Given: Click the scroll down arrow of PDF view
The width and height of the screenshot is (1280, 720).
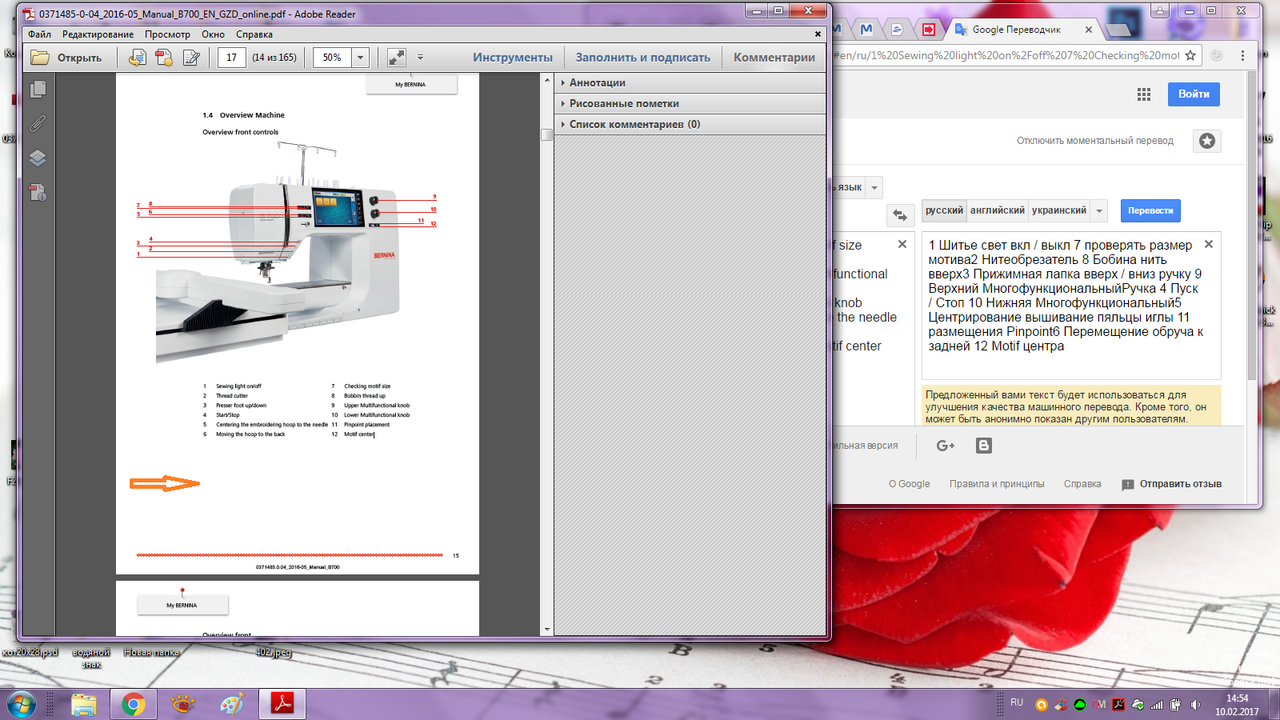Looking at the screenshot, I should (546, 629).
